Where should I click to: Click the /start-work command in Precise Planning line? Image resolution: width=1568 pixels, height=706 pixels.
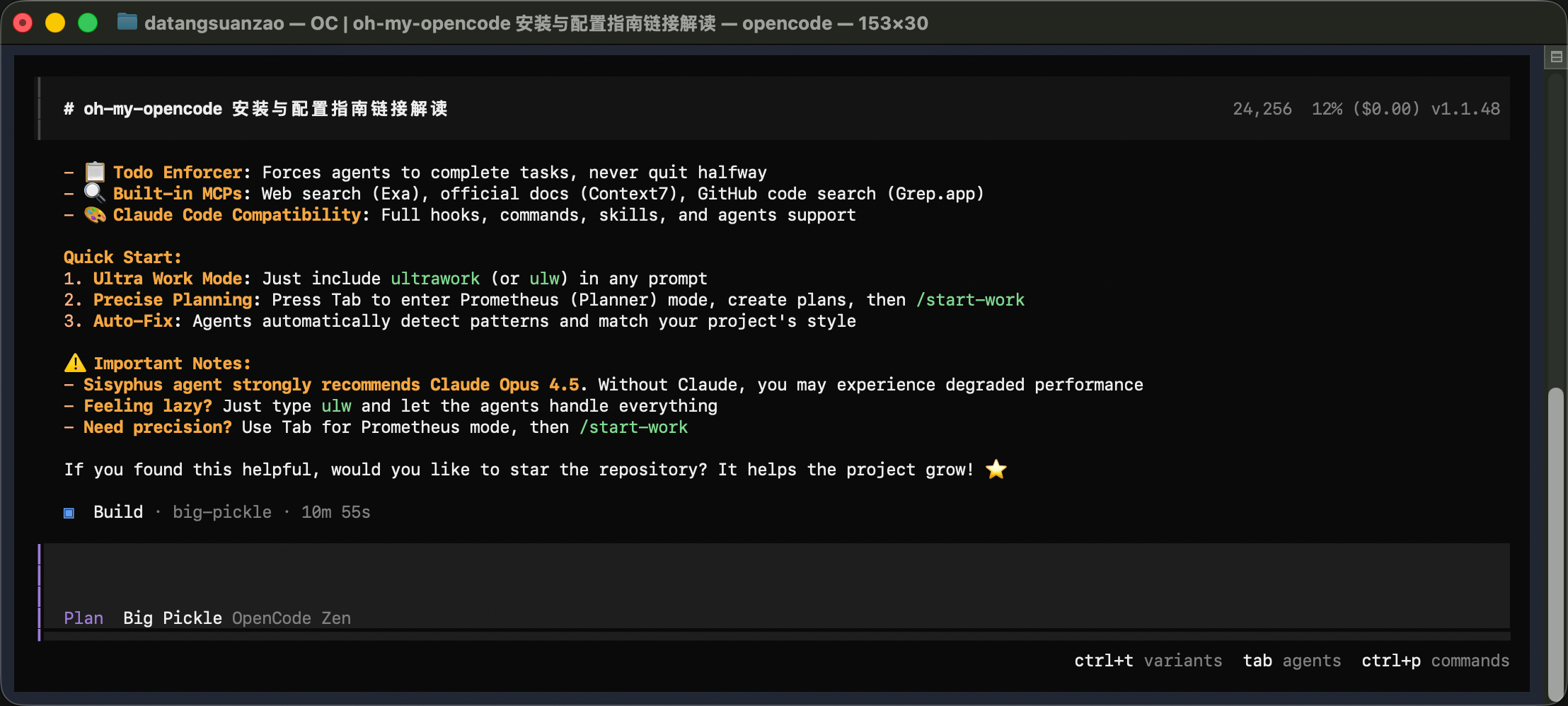pyautogui.click(x=970, y=300)
